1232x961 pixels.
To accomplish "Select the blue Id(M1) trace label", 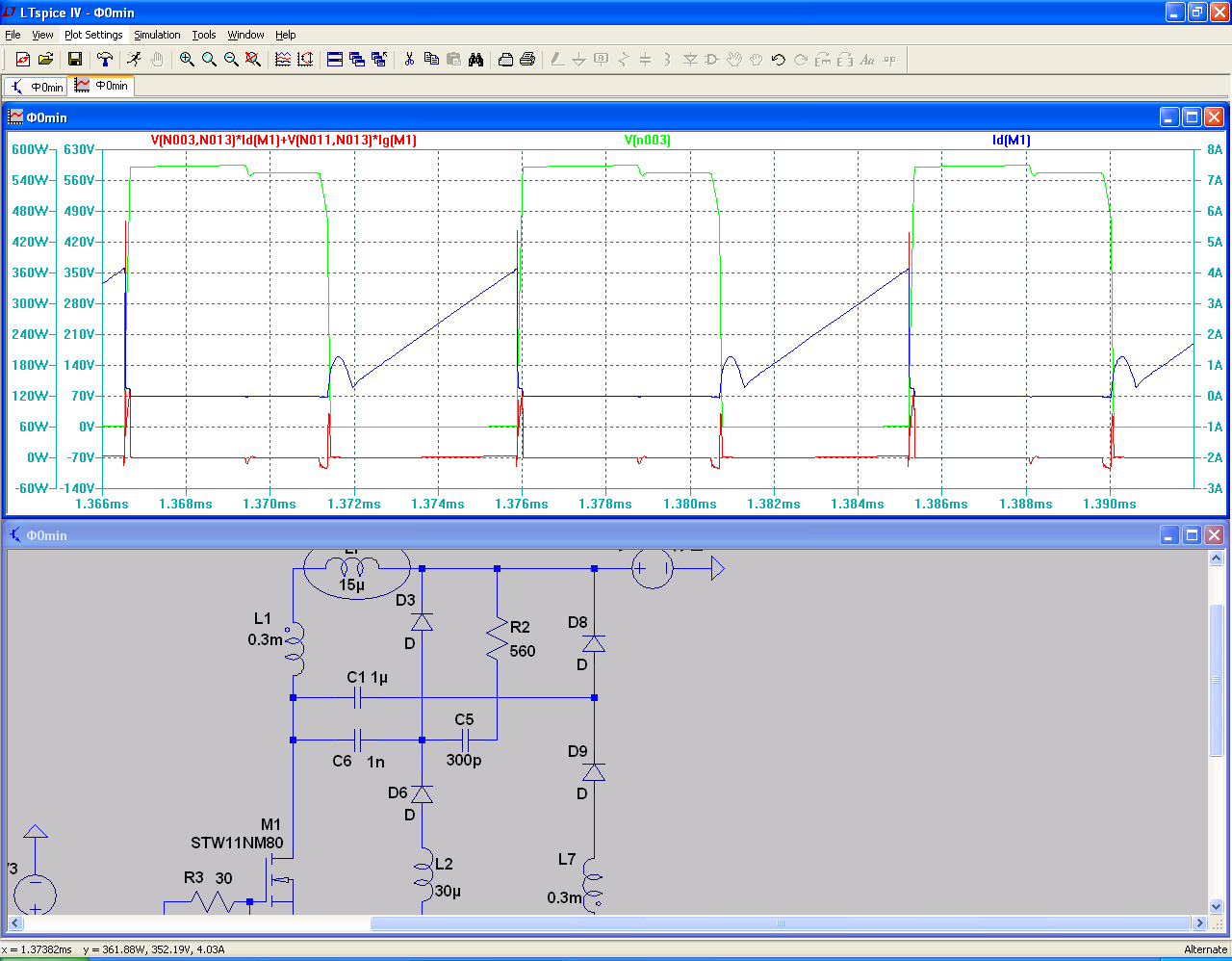I will 1011,141.
